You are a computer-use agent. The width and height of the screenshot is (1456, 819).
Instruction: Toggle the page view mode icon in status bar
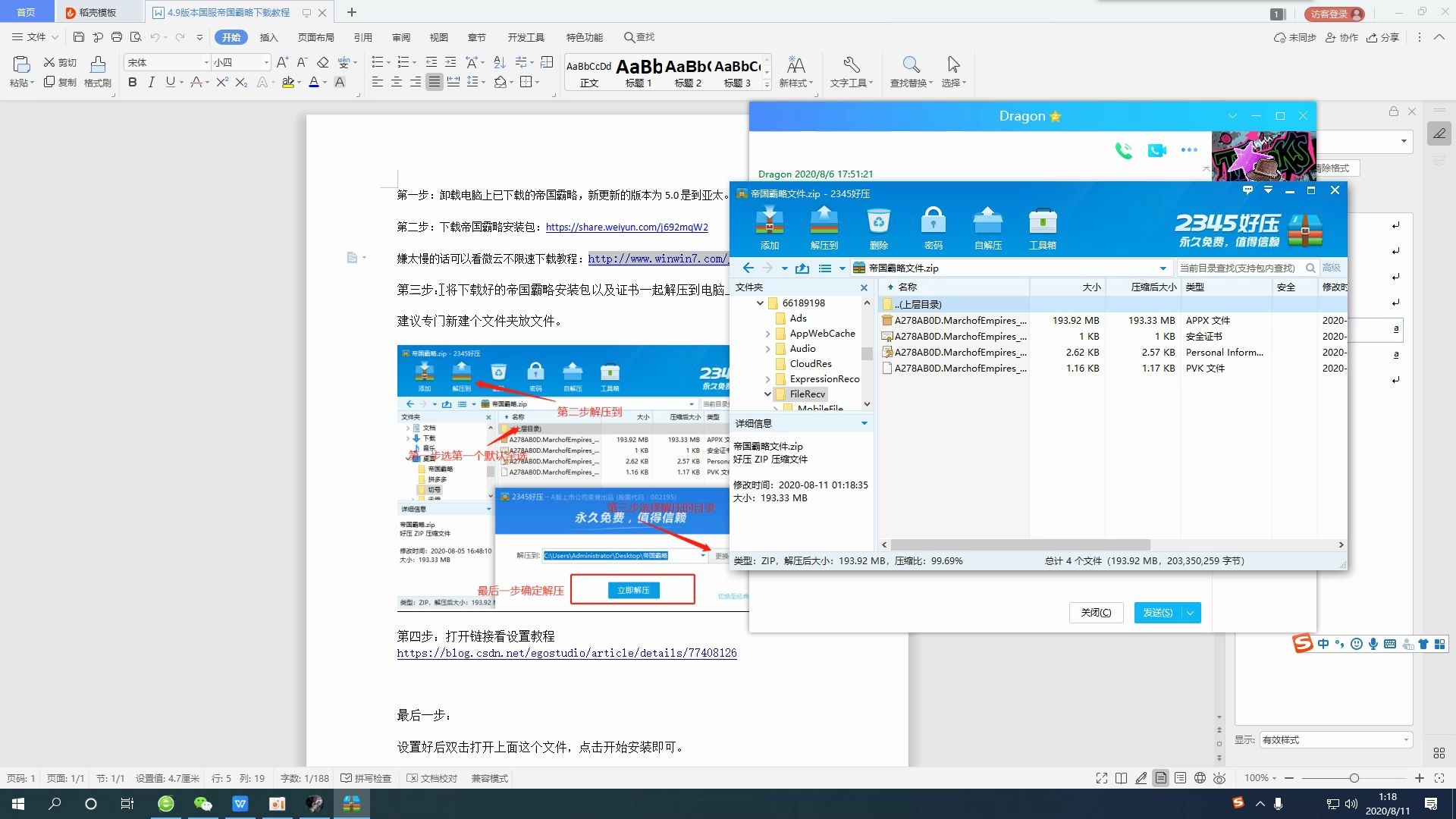[1160, 778]
